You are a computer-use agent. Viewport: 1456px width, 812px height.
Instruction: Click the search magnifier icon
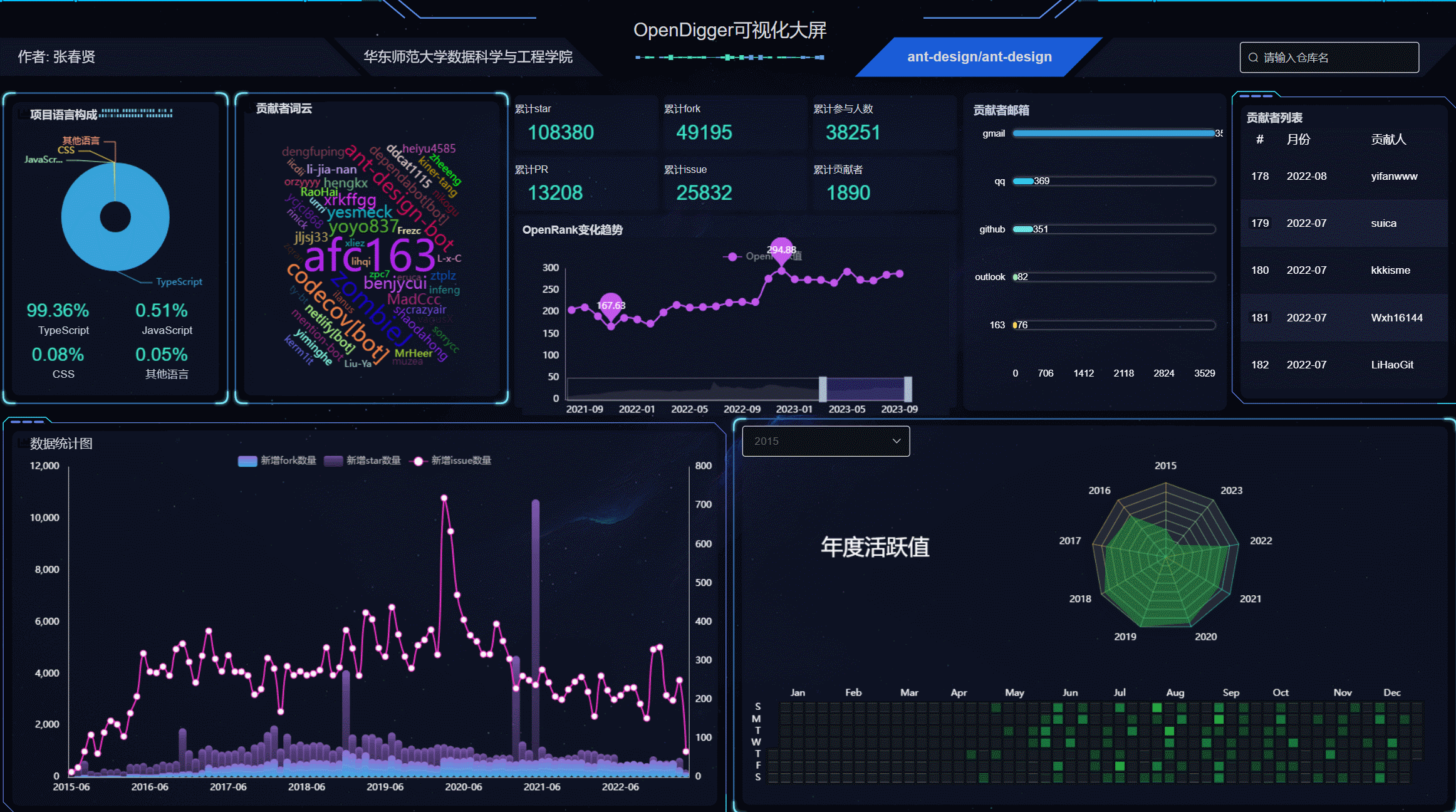click(x=1253, y=58)
